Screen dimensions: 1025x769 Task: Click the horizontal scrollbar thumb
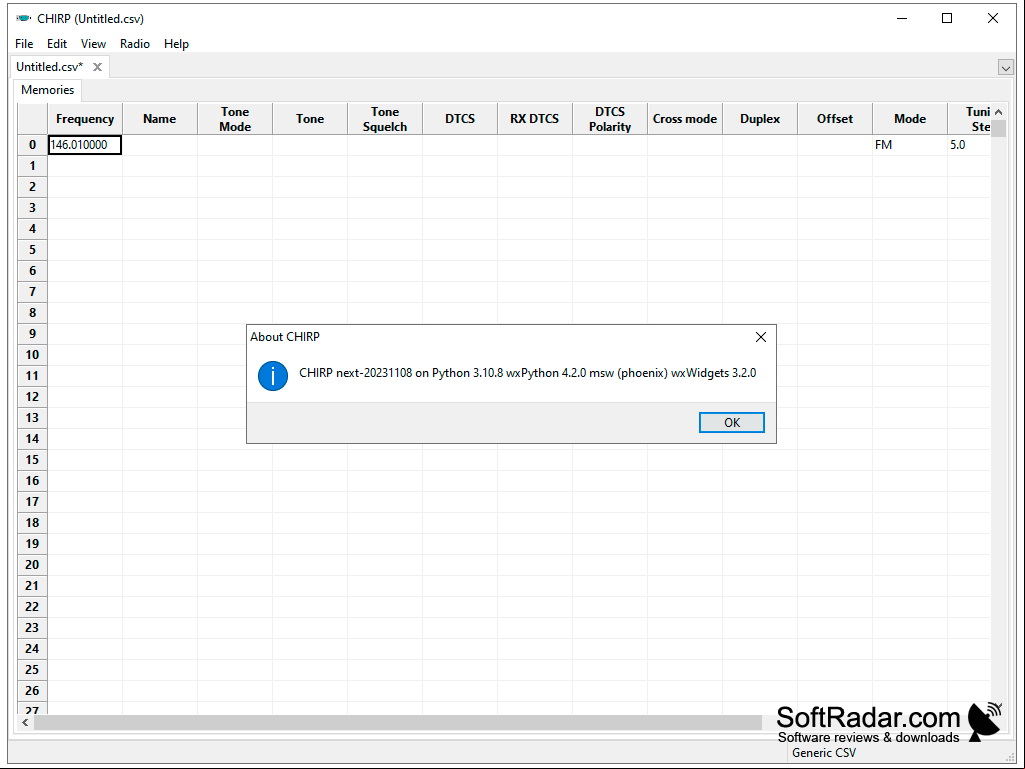coord(397,723)
